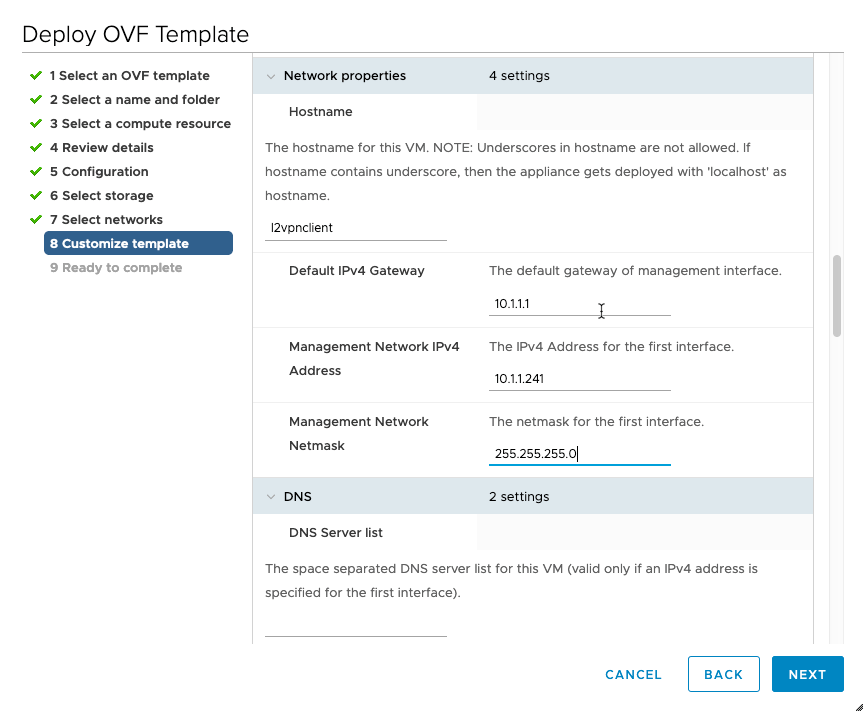Click the empty DNS Server list field

click(x=355, y=625)
